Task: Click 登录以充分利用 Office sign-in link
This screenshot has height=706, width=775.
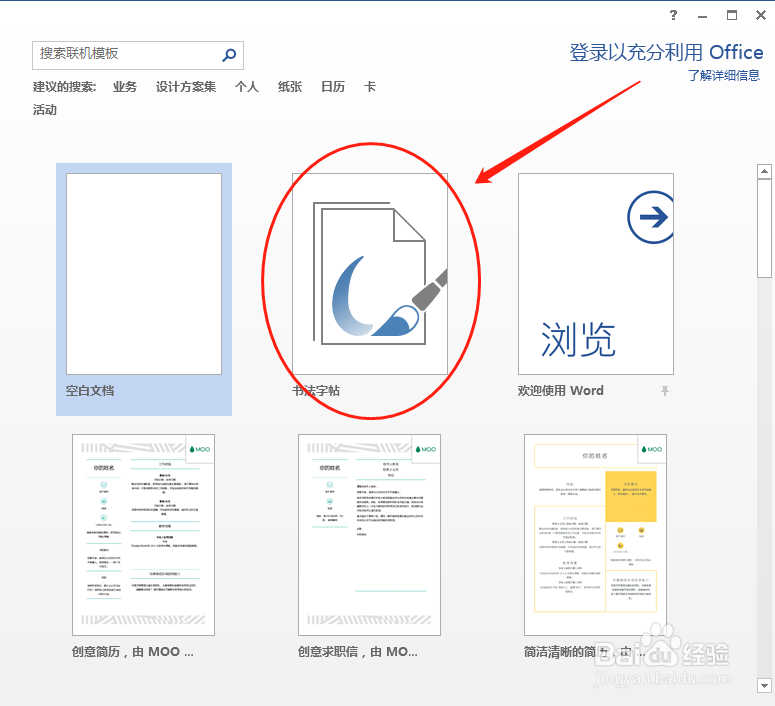Action: click(x=666, y=52)
